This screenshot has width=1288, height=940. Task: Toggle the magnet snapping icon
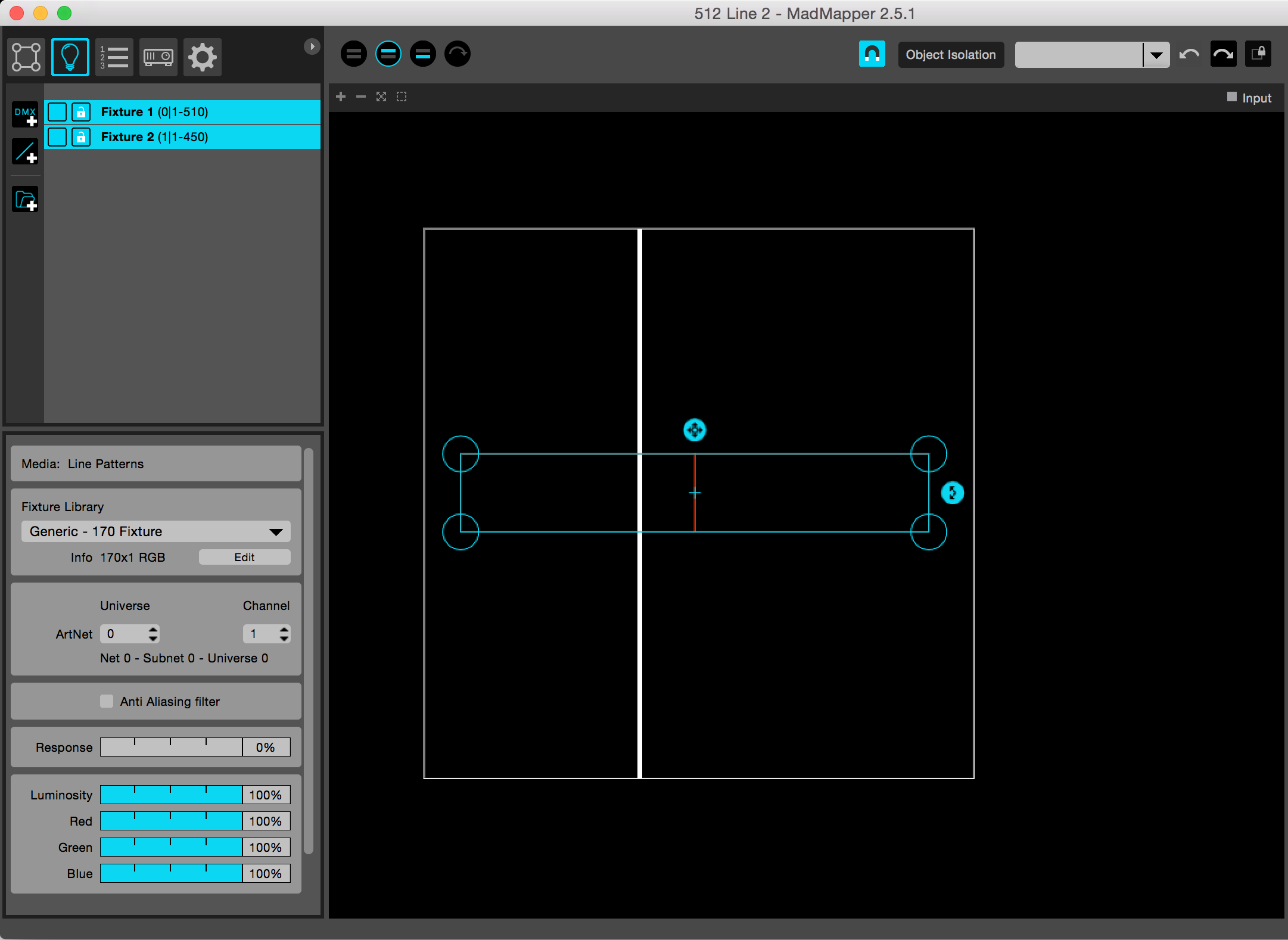[x=872, y=54]
